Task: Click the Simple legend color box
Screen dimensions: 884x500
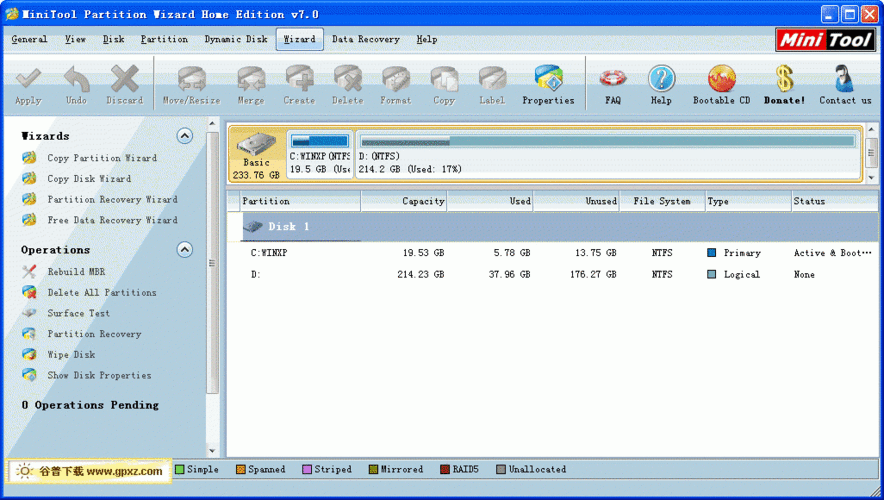Action: (x=180, y=469)
